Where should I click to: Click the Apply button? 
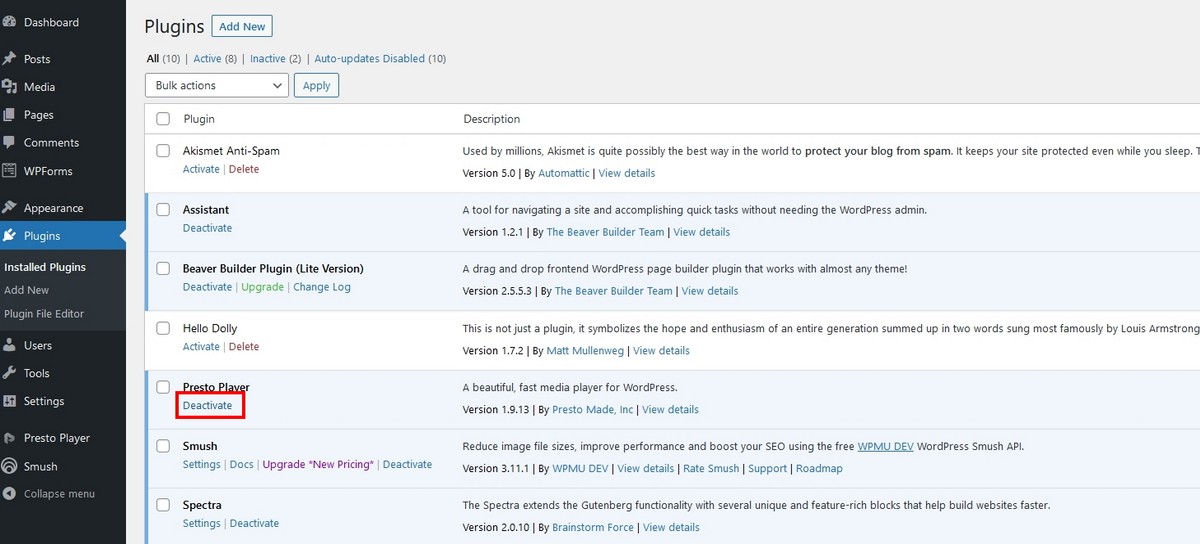[317, 86]
